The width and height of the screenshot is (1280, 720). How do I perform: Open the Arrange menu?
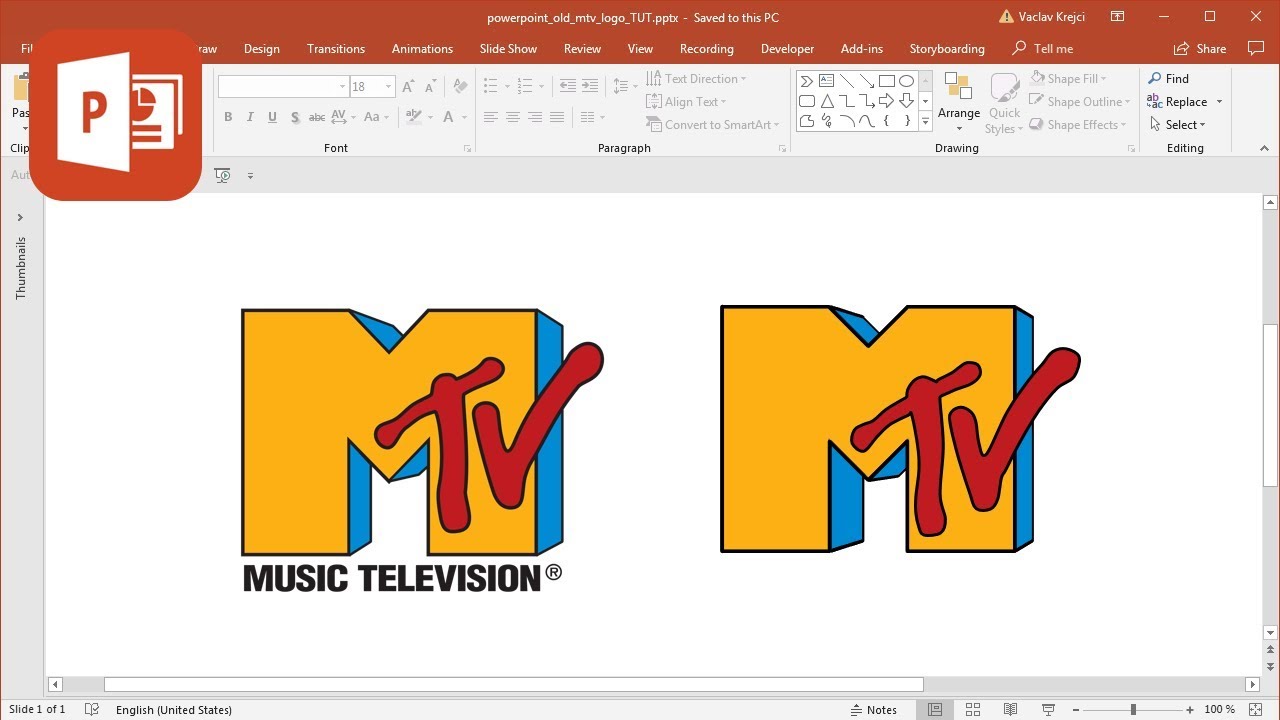[959, 103]
